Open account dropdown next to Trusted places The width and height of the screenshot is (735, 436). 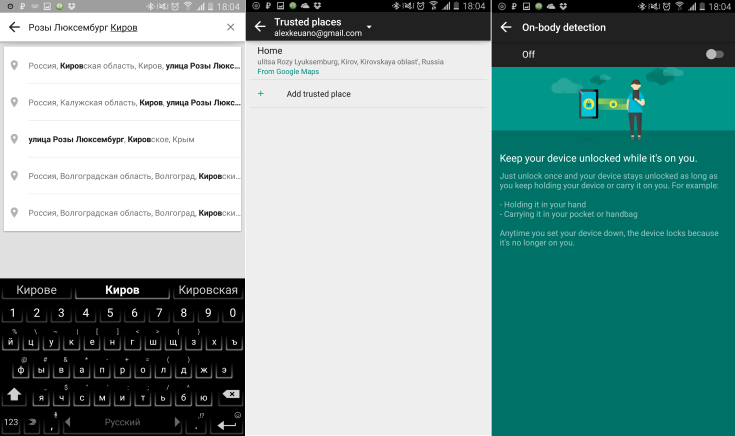click(x=369, y=27)
